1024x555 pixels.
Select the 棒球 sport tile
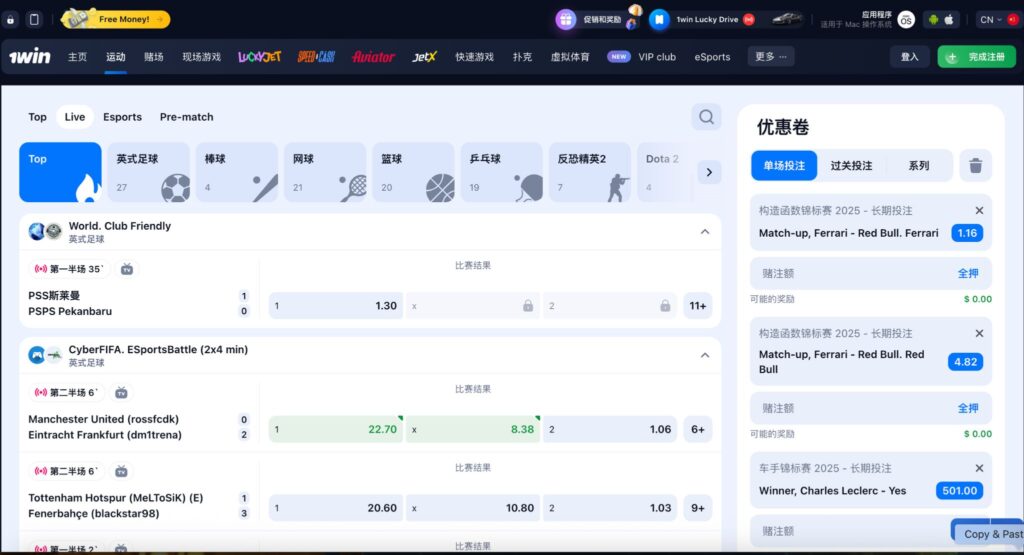coord(236,172)
